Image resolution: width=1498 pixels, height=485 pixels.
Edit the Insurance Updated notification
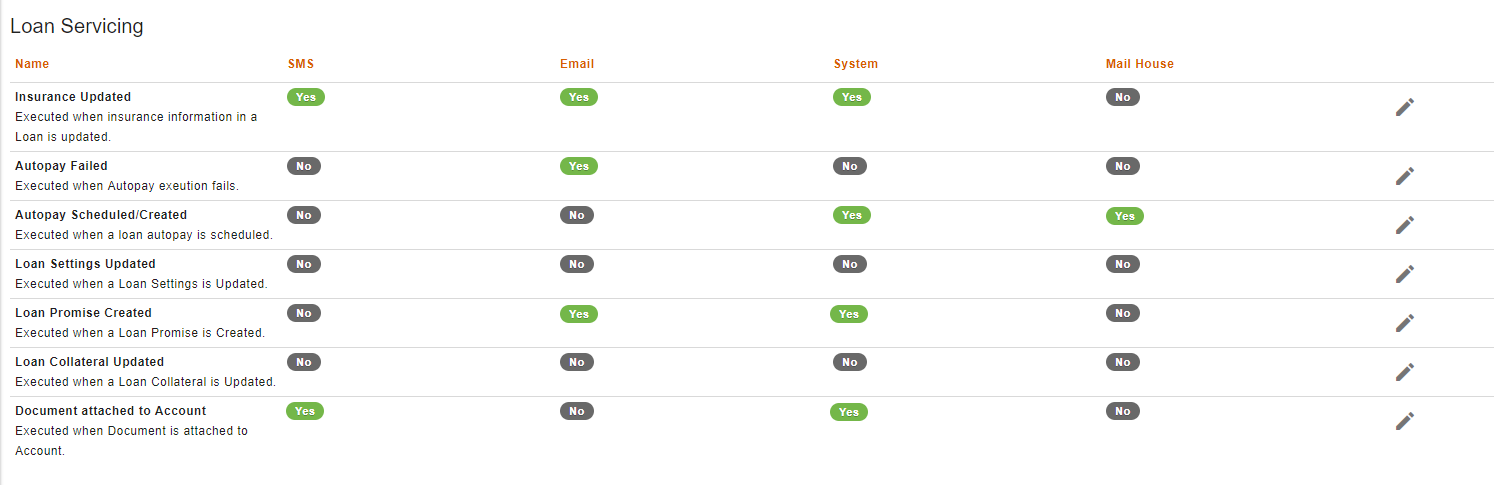coord(1405,107)
